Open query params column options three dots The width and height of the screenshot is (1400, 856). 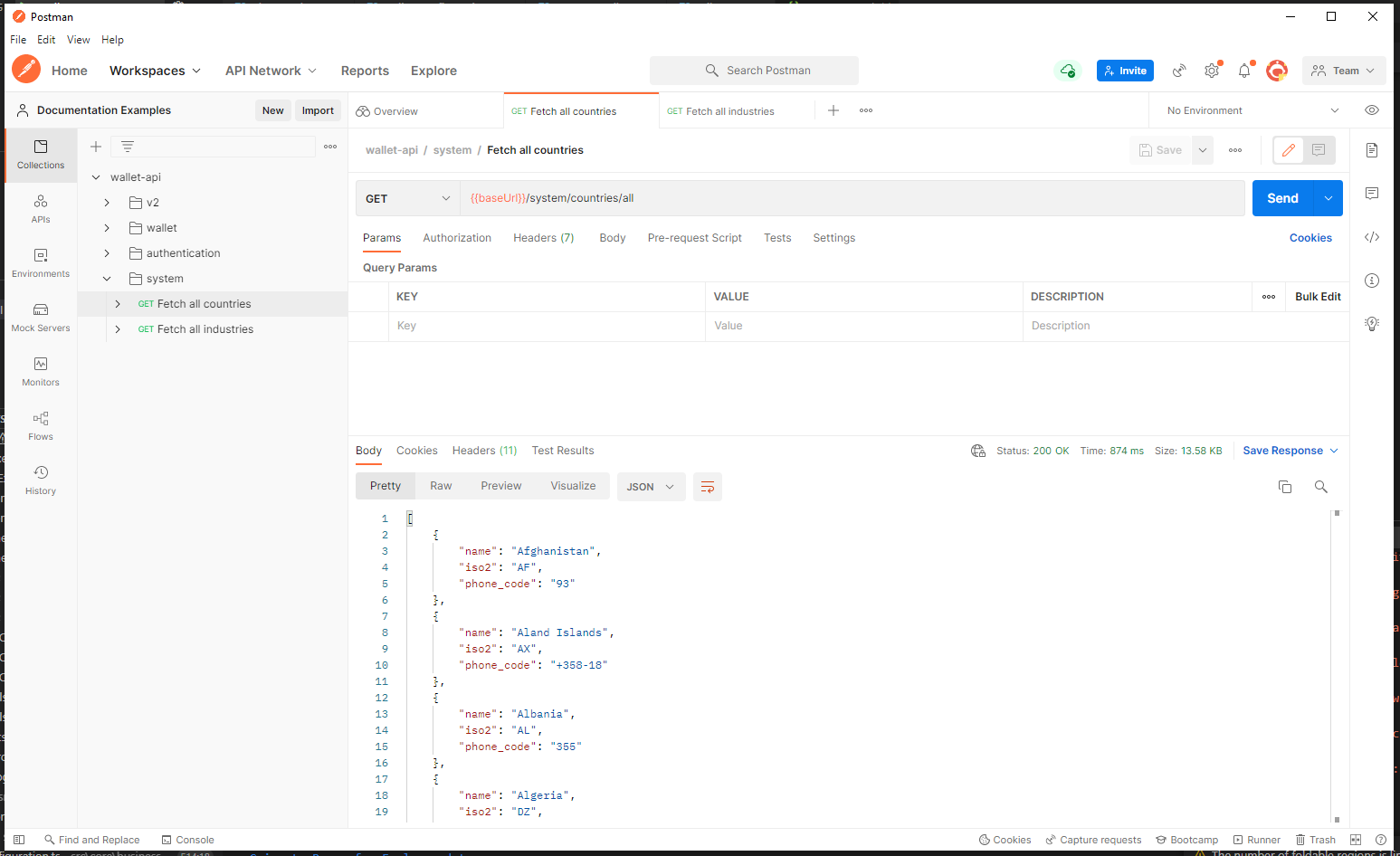(1269, 297)
